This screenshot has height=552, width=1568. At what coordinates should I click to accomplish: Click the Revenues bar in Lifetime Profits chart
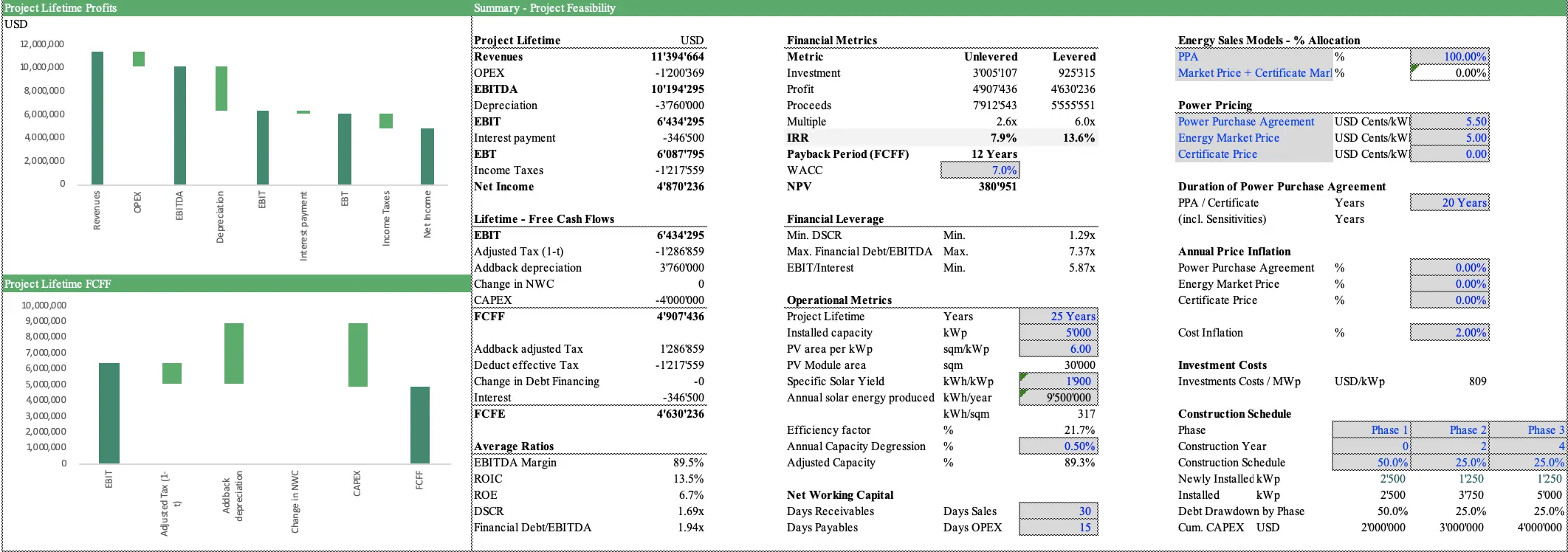97,118
